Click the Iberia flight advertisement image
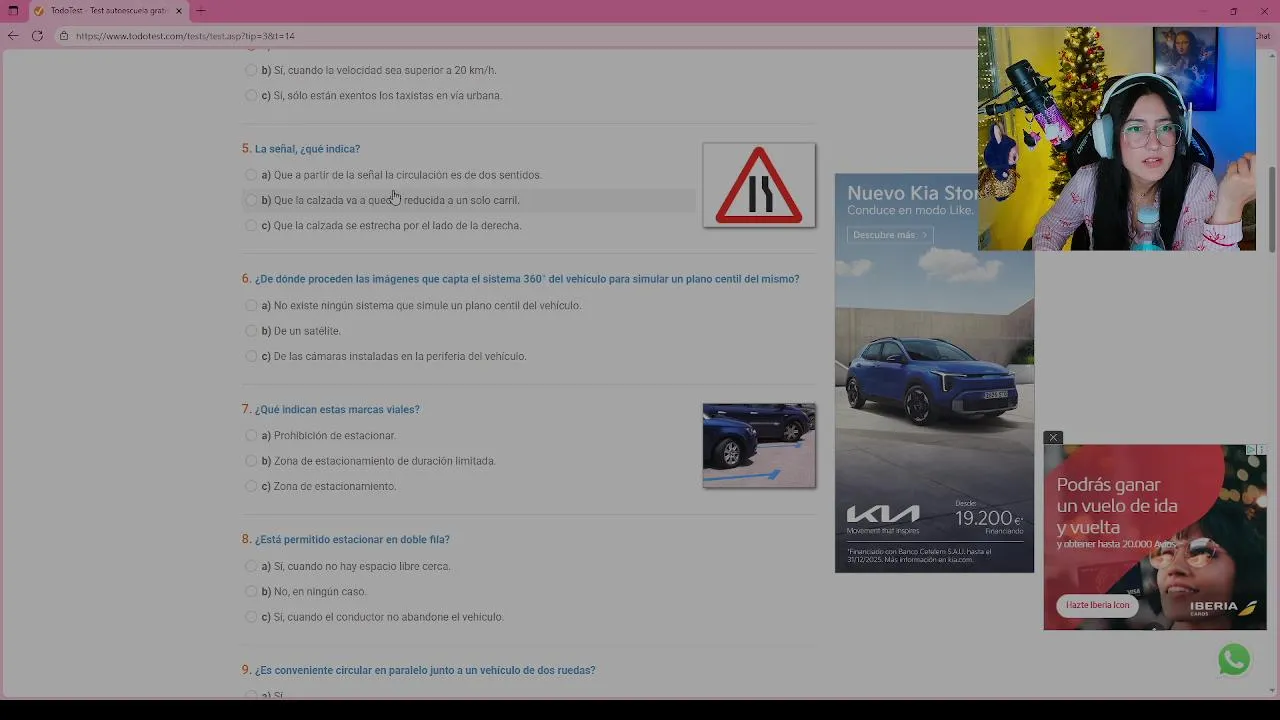The width and height of the screenshot is (1280, 720). point(1155,537)
